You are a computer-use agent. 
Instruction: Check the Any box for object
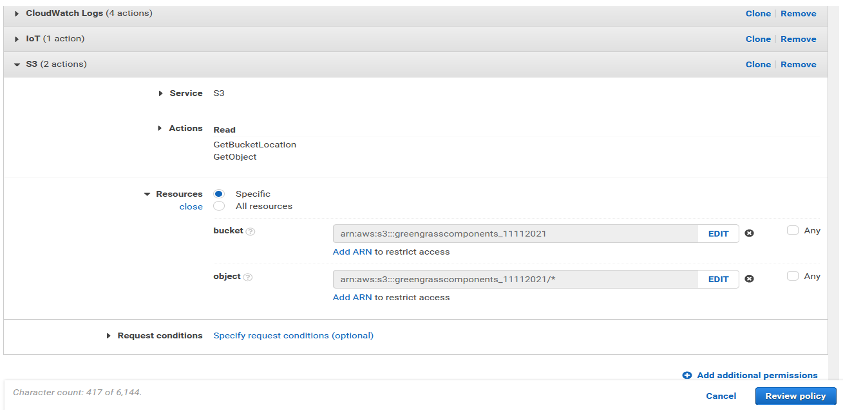coord(792,276)
